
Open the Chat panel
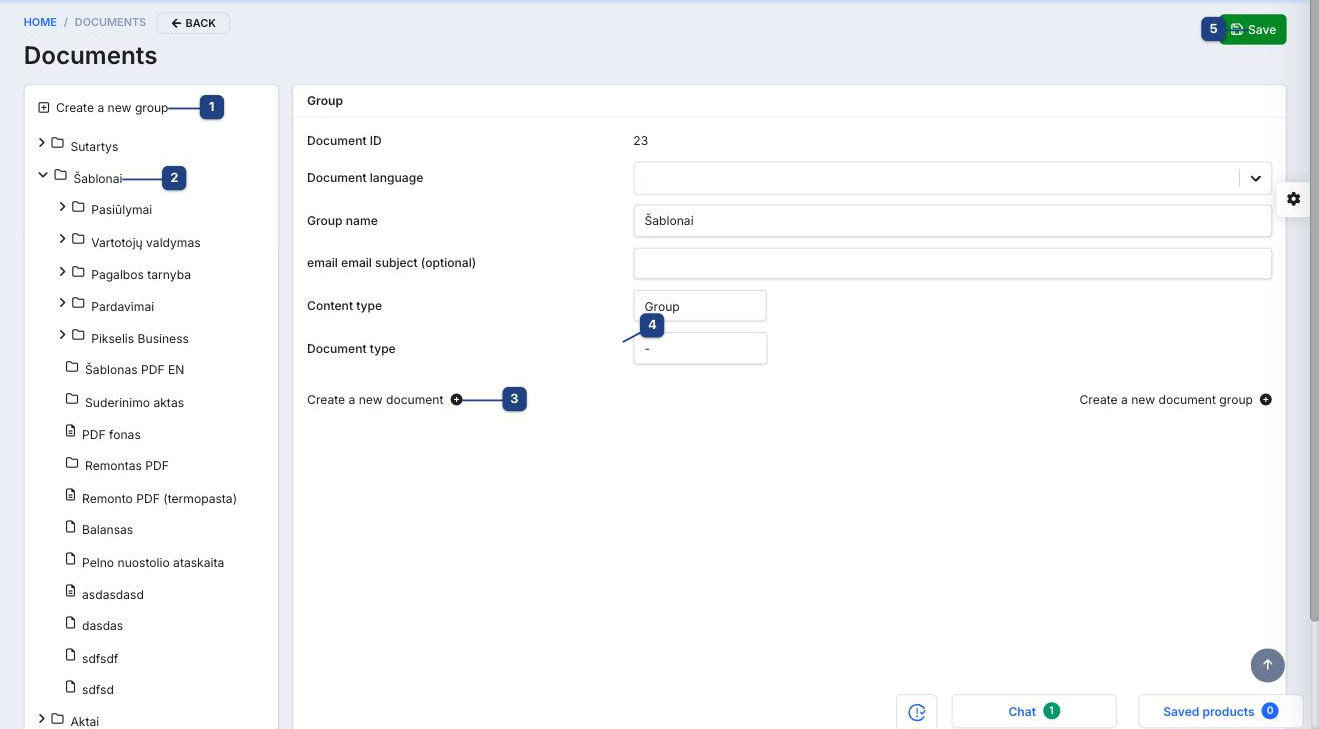click(1034, 711)
